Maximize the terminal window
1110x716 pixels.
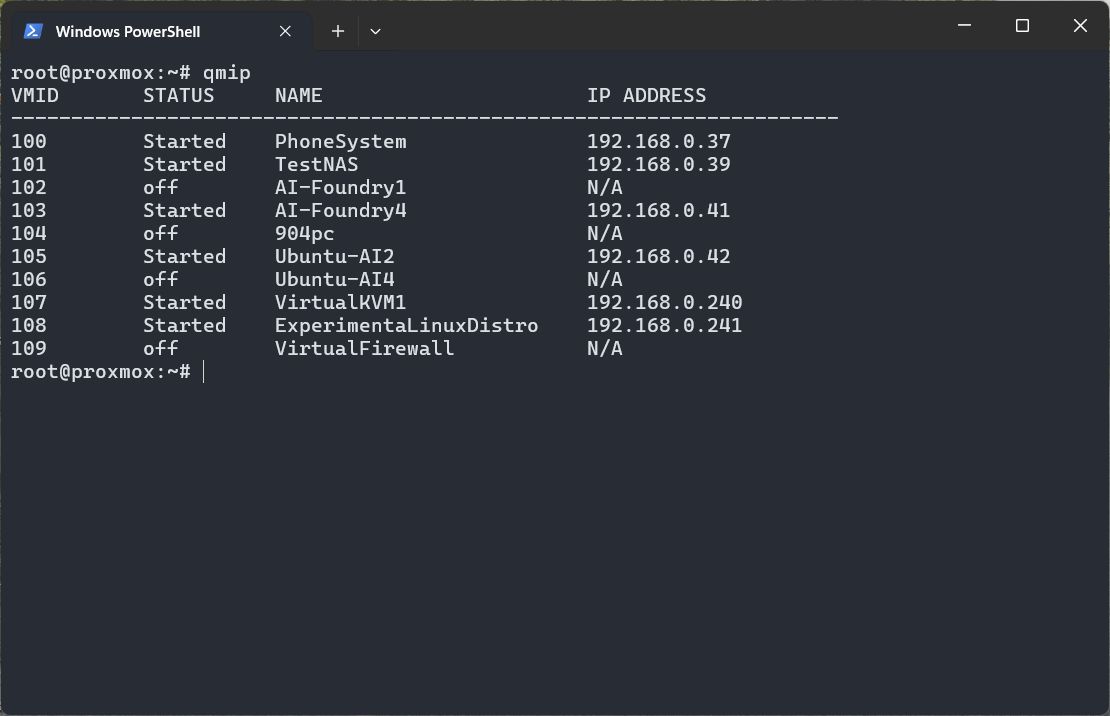[1022, 25]
